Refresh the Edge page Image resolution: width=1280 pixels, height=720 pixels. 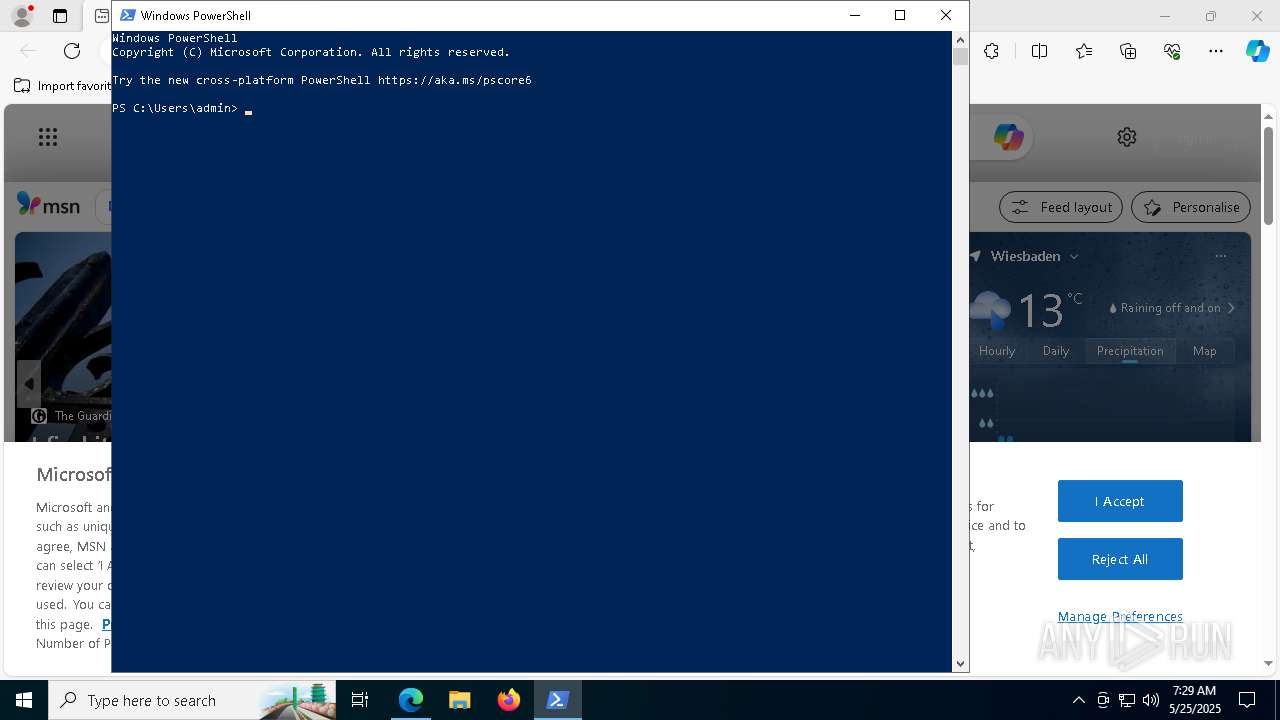pos(72,51)
